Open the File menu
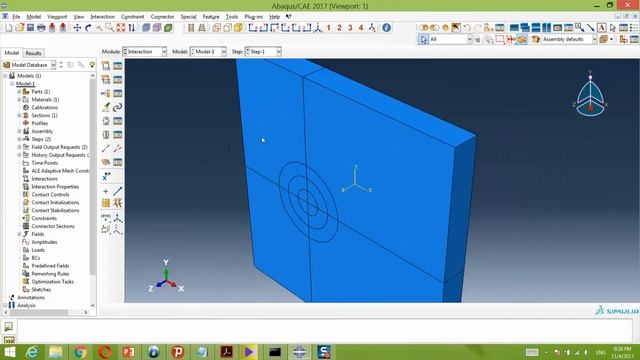This screenshot has height=360, width=640. pos(16,17)
